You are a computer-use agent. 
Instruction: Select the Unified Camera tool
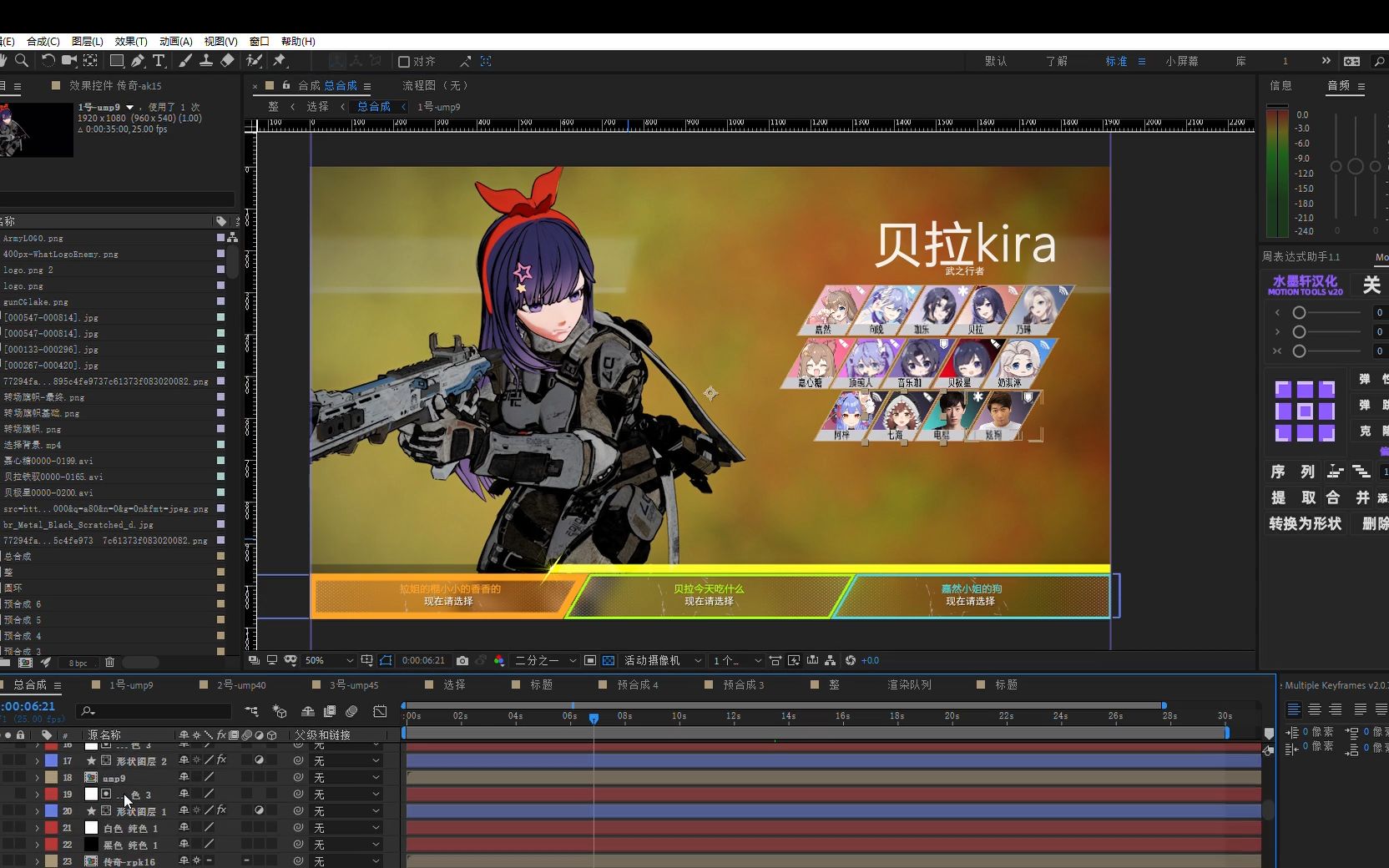tap(69, 61)
